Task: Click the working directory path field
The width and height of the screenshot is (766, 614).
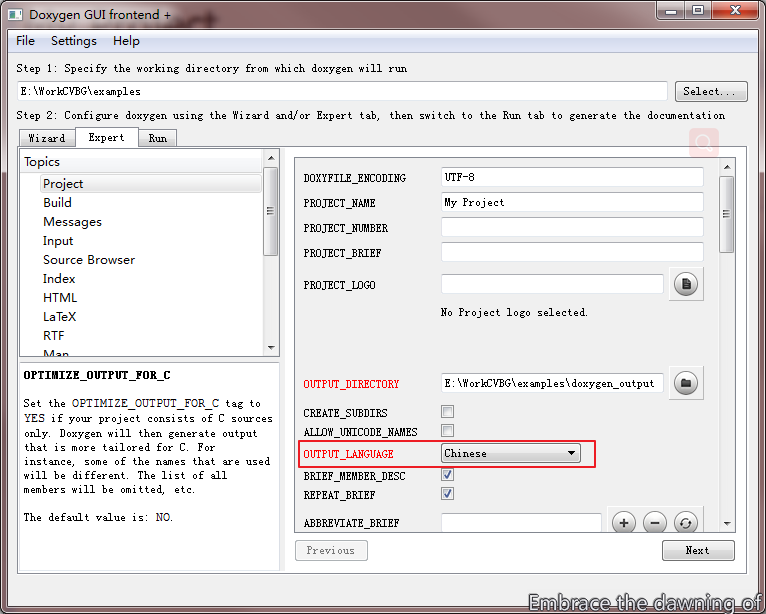Action: (342, 91)
